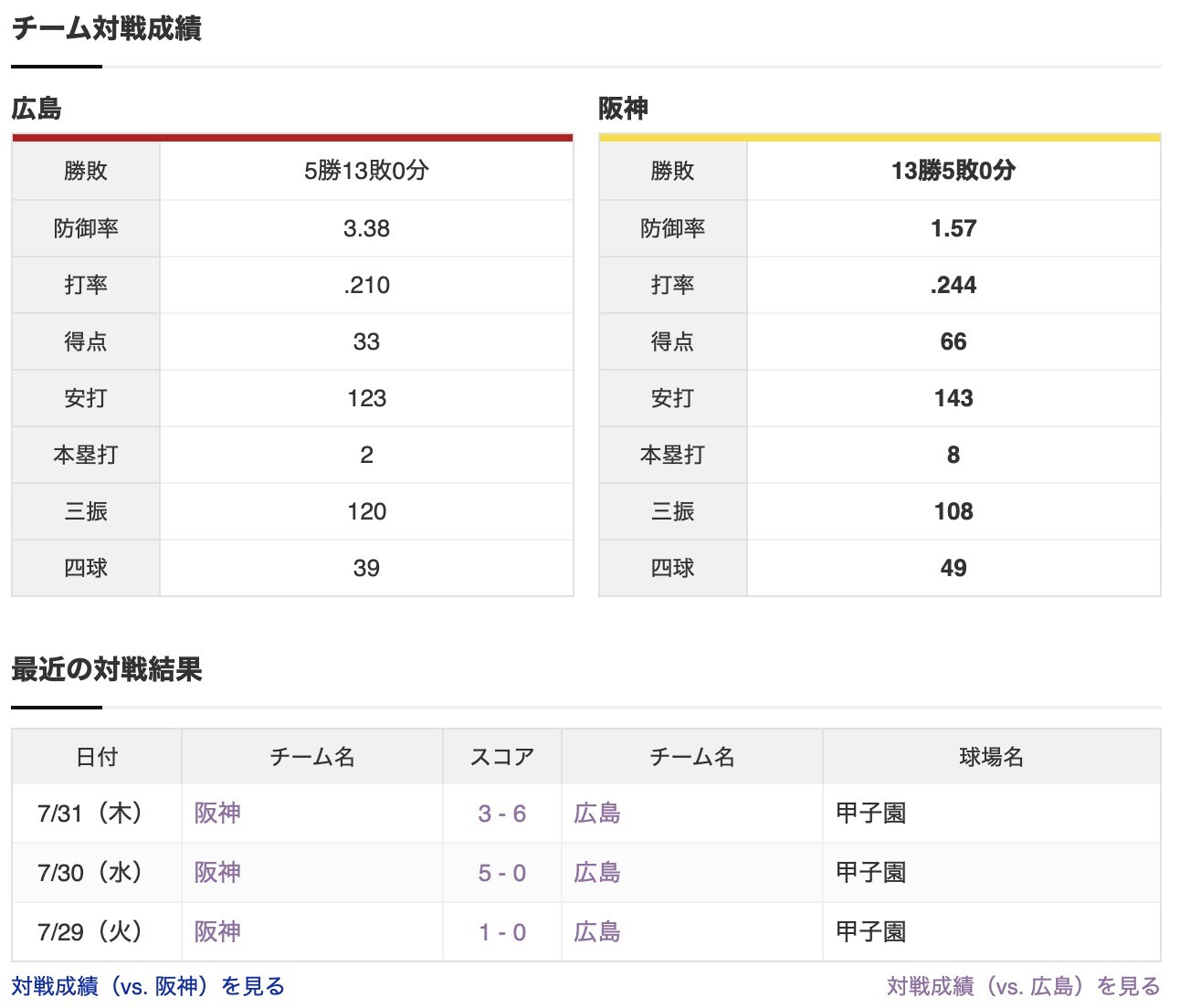Screen dimensions: 1180x1008
Task: Open the 阪神 link in the 7/31 row
Action: click(x=216, y=813)
